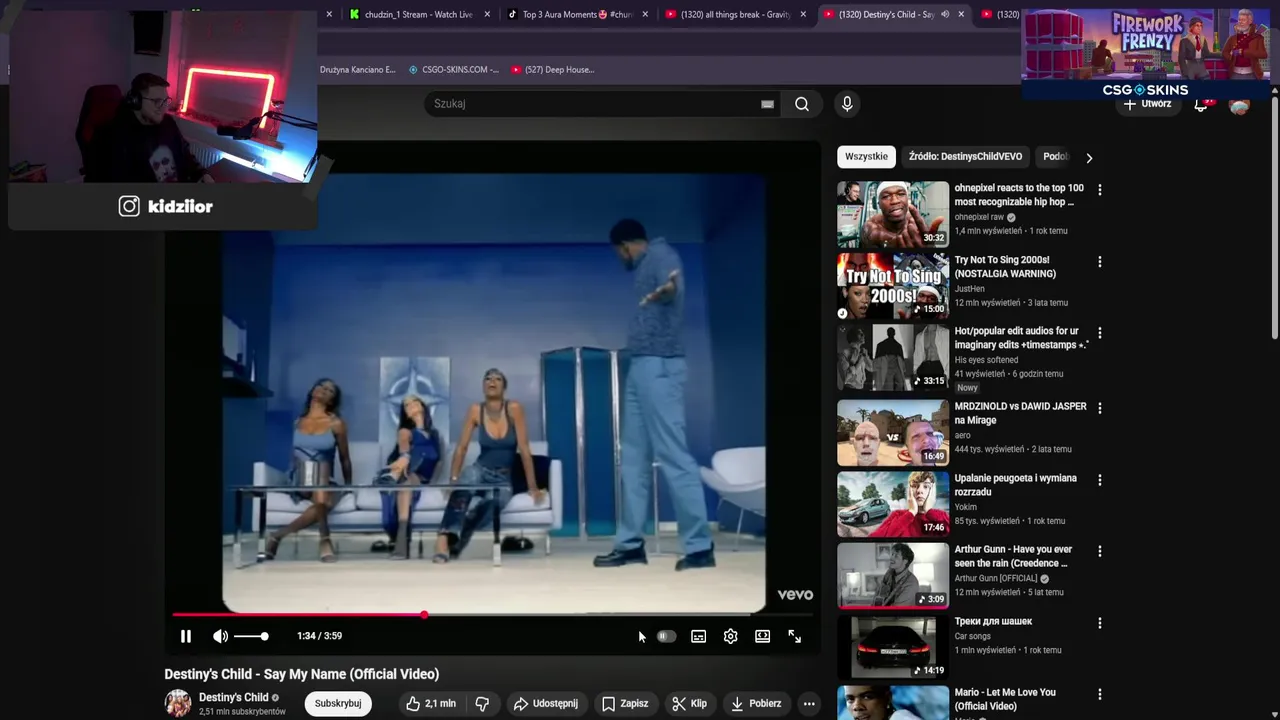Click the Subskrybuj button
Image resolution: width=1280 pixels, height=720 pixels.
pos(338,704)
